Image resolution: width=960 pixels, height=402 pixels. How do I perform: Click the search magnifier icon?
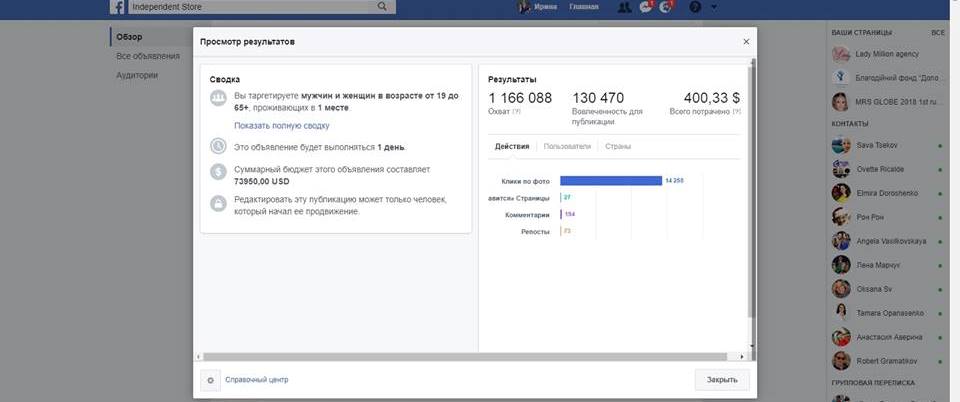click(x=382, y=6)
